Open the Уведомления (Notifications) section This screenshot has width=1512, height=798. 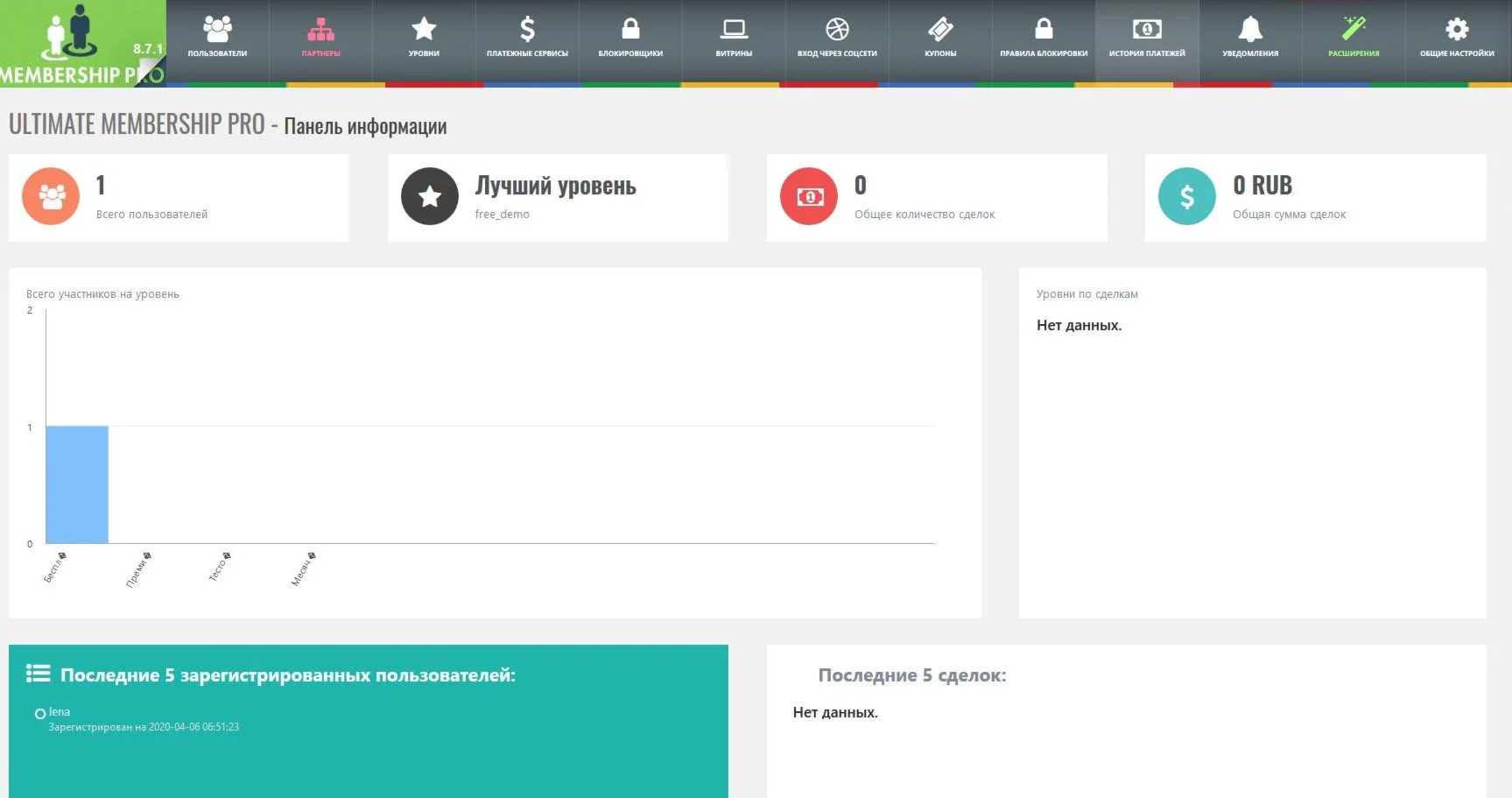point(1249,39)
